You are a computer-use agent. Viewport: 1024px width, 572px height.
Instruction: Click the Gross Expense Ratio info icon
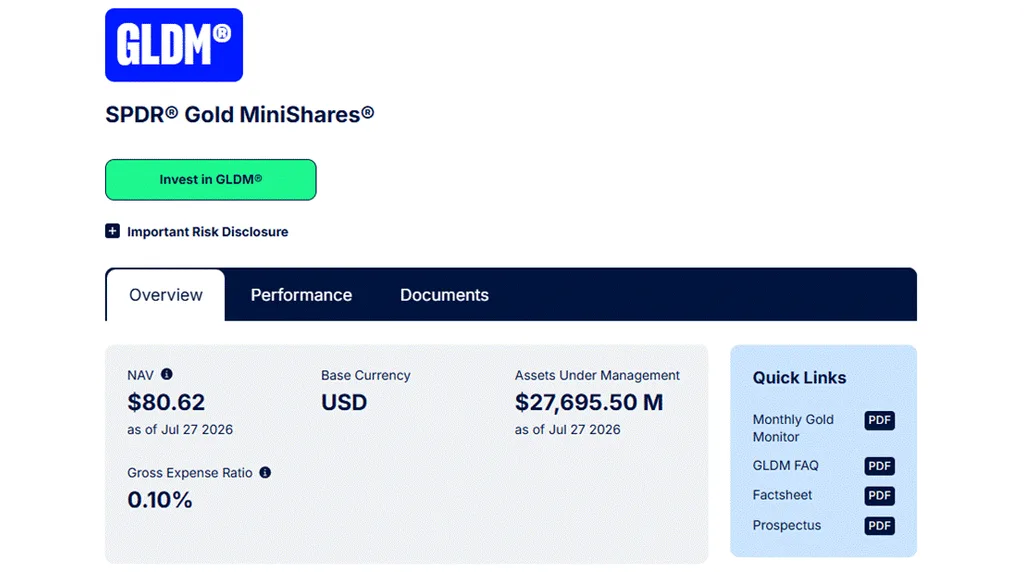[265, 472]
